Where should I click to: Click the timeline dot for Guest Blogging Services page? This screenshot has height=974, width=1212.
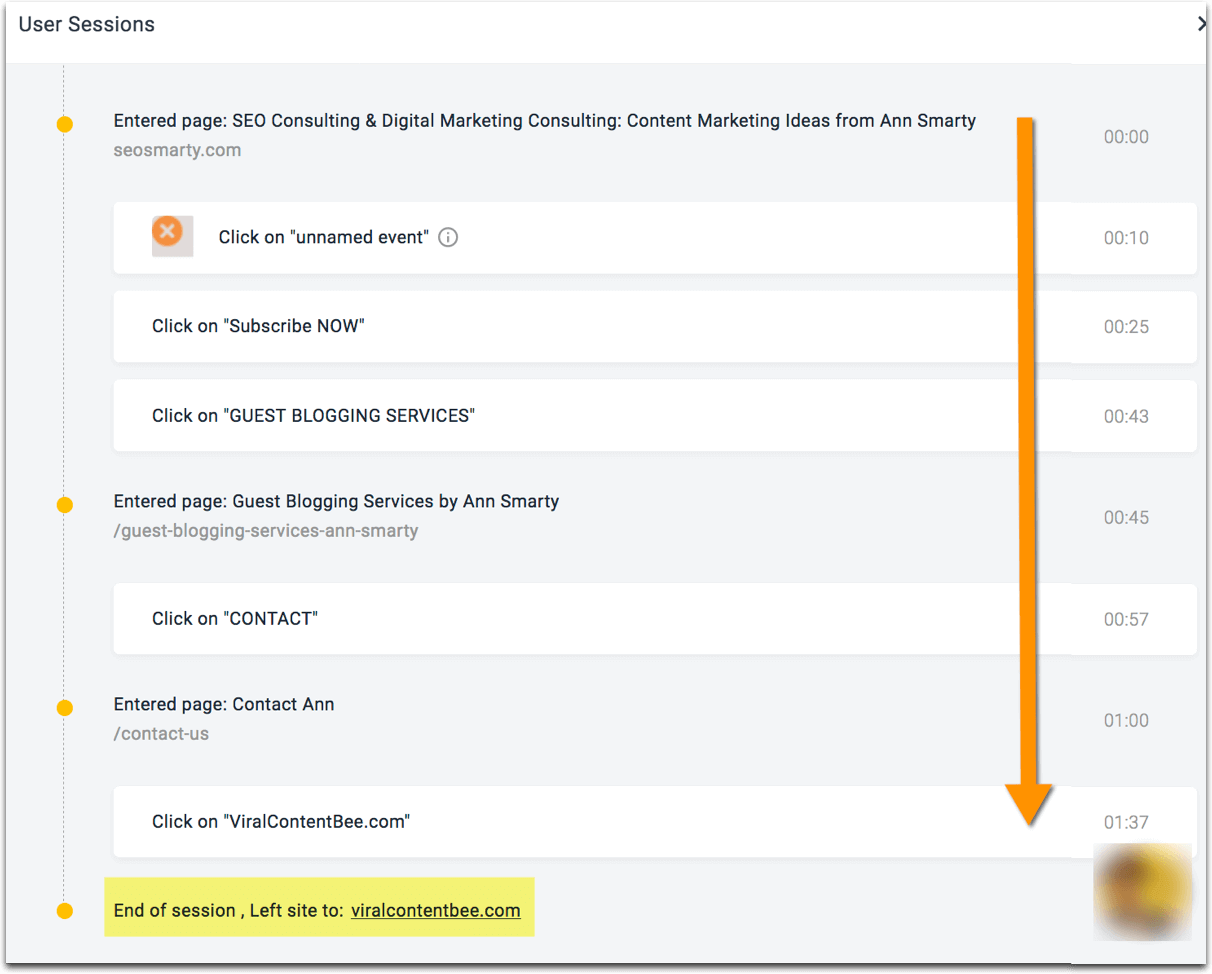click(65, 505)
